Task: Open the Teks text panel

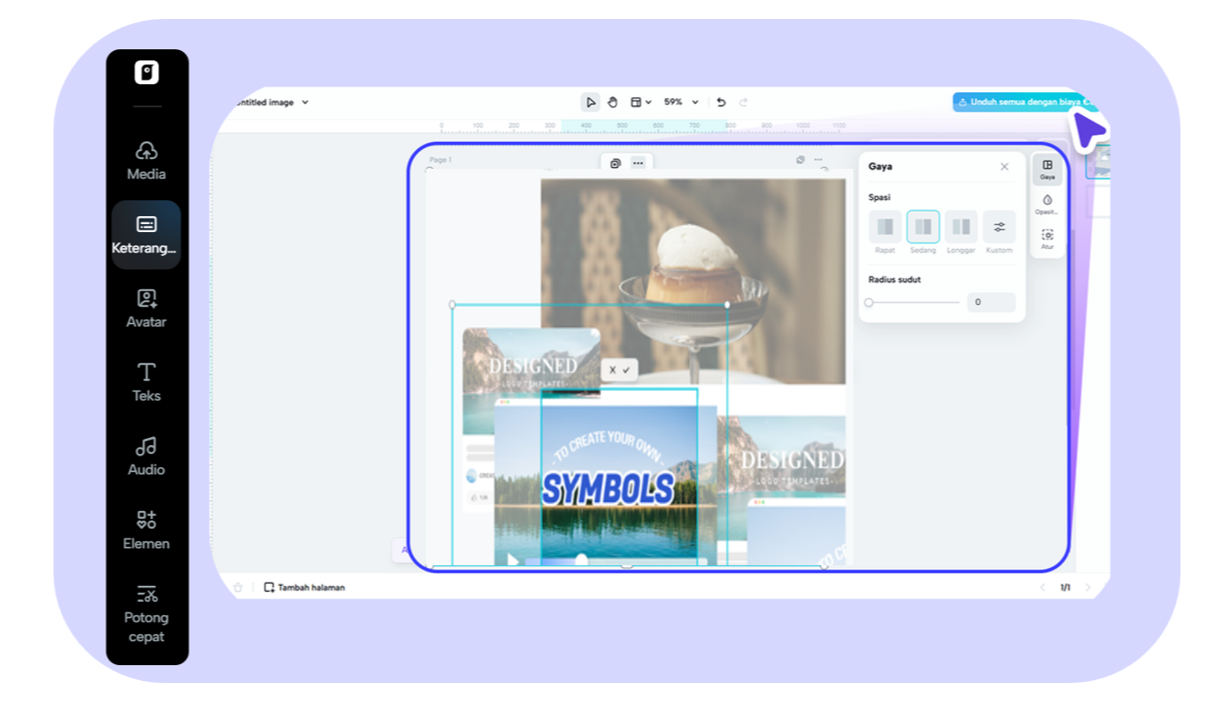Action: tap(146, 382)
